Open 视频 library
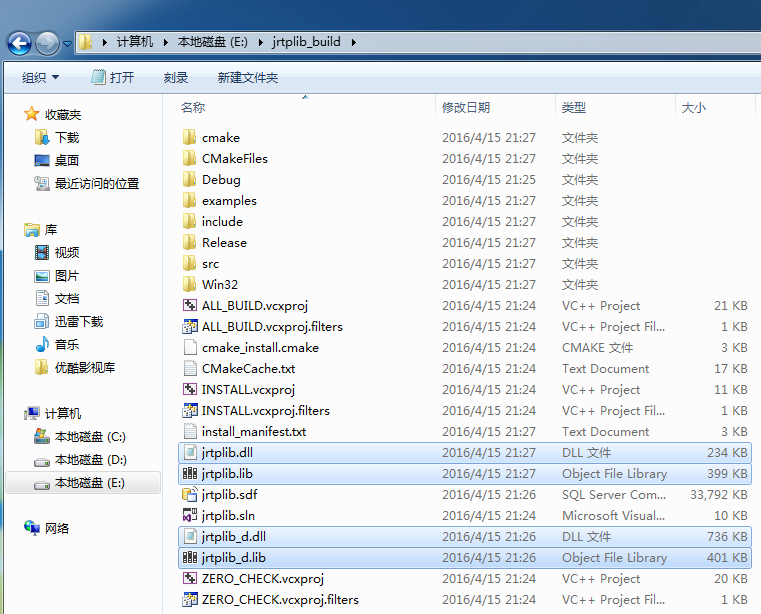 pyautogui.click(x=57, y=252)
